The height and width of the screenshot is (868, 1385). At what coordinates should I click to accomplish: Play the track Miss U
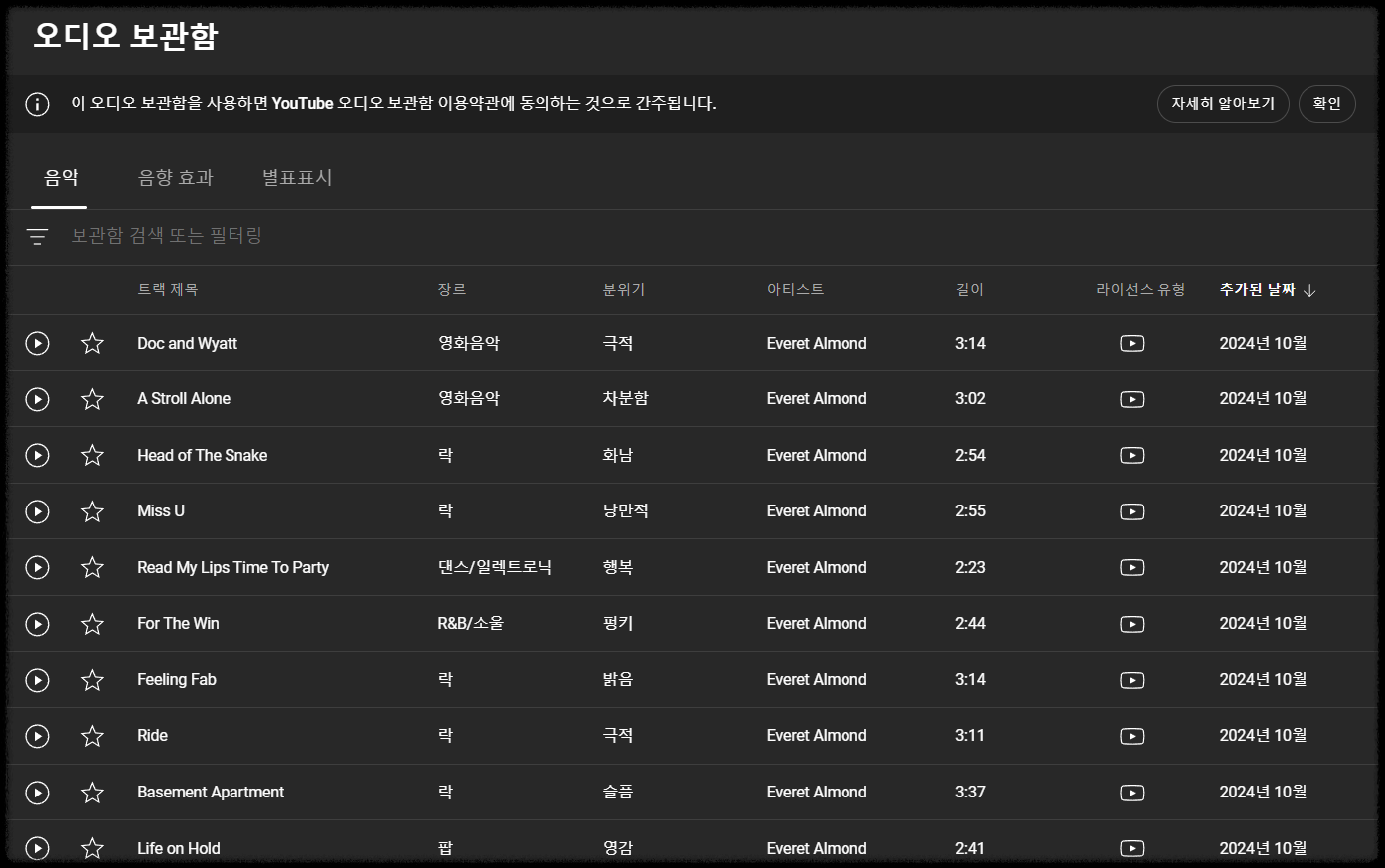coord(37,511)
